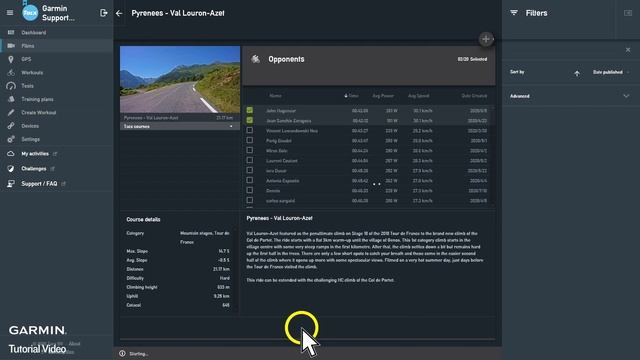Screen dimensions: 640x360
Task: Click the Opponents cyclist icon
Action: coord(256,59)
